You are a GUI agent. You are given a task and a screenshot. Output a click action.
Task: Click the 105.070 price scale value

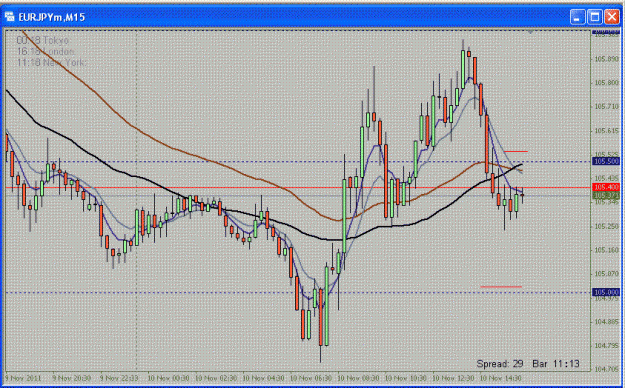click(x=607, y=274)
